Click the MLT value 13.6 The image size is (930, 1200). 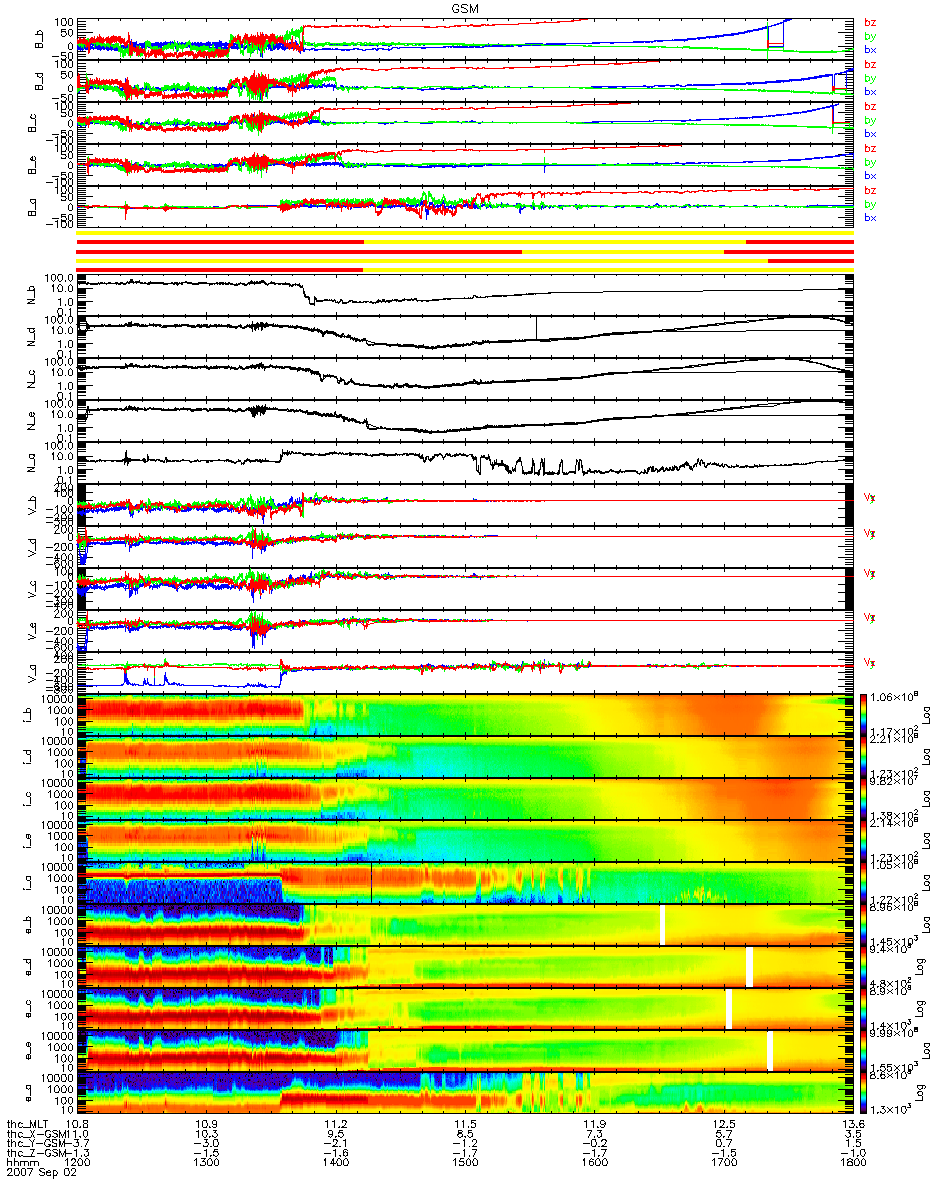coord(852,1124)
